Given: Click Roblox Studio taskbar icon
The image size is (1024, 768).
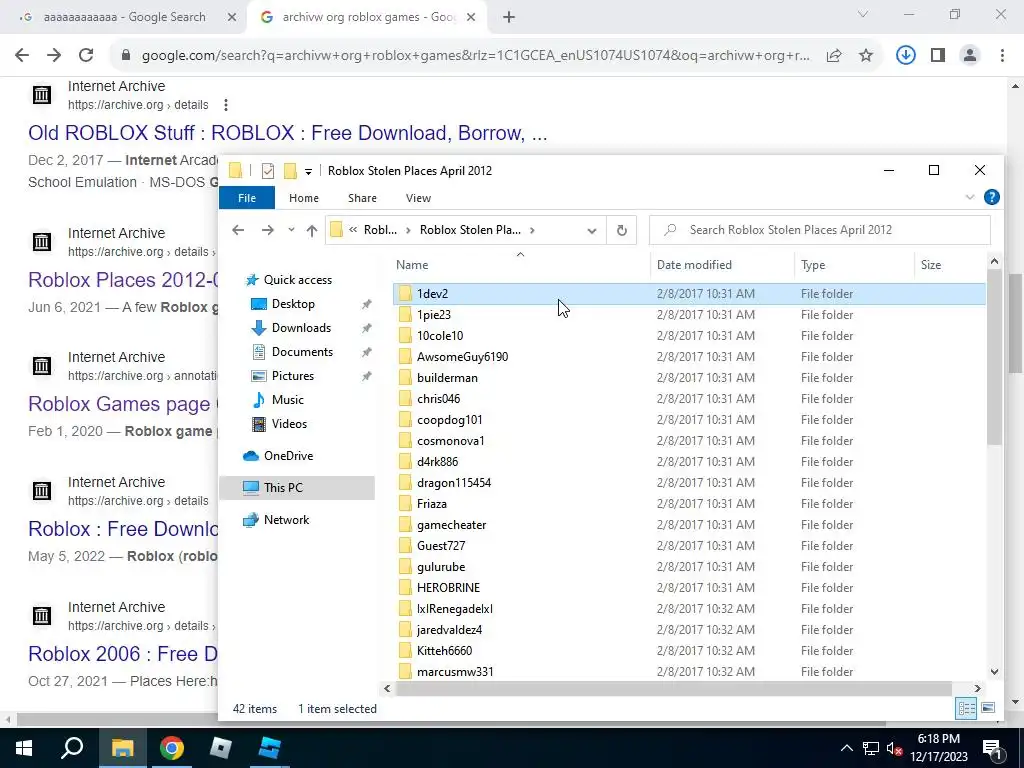Looking at the screenshot, I should (270, 748).
